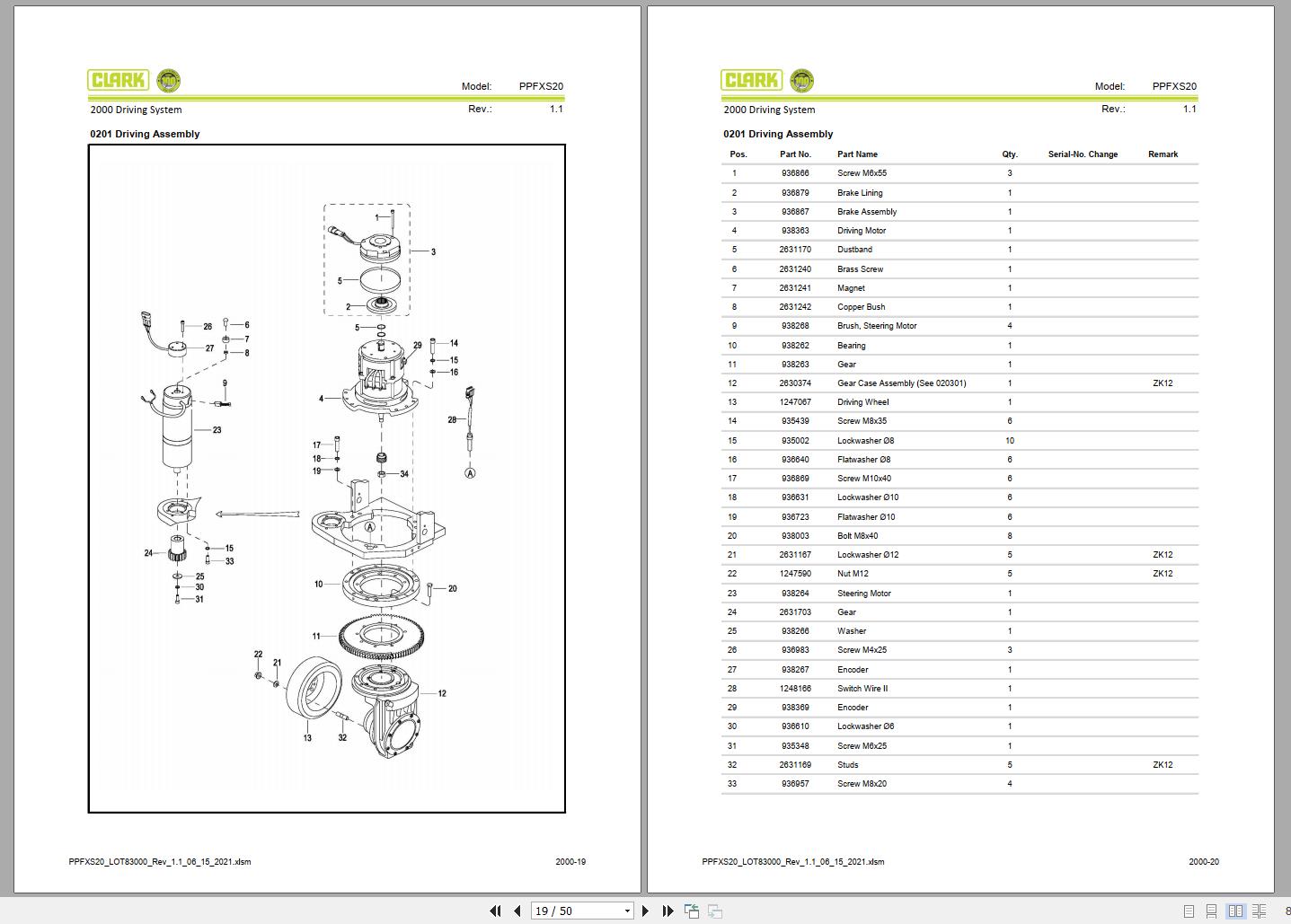
Task: Click the previous view icon
Action: [692, 911]
